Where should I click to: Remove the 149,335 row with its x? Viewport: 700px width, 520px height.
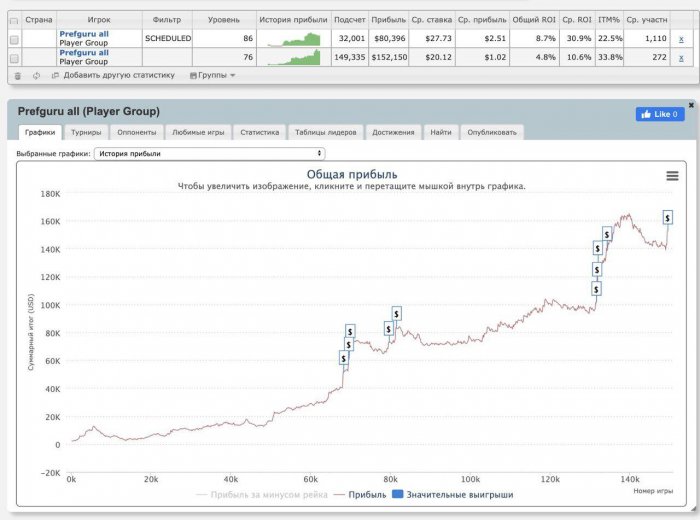point(681,58)
